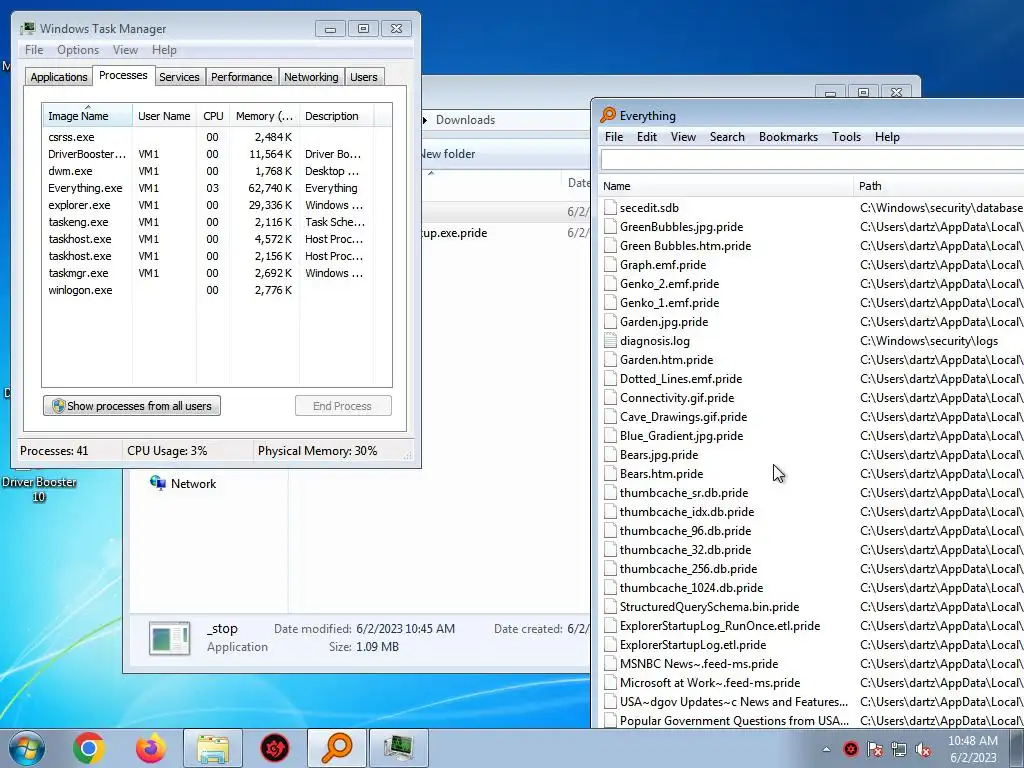Switch to Task Manager taskbar icon

(x=399, y=748)
